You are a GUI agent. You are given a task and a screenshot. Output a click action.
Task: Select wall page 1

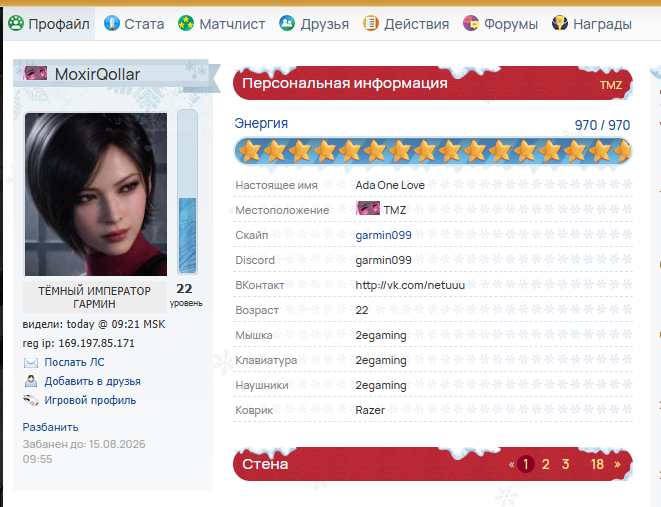[526, 464]
